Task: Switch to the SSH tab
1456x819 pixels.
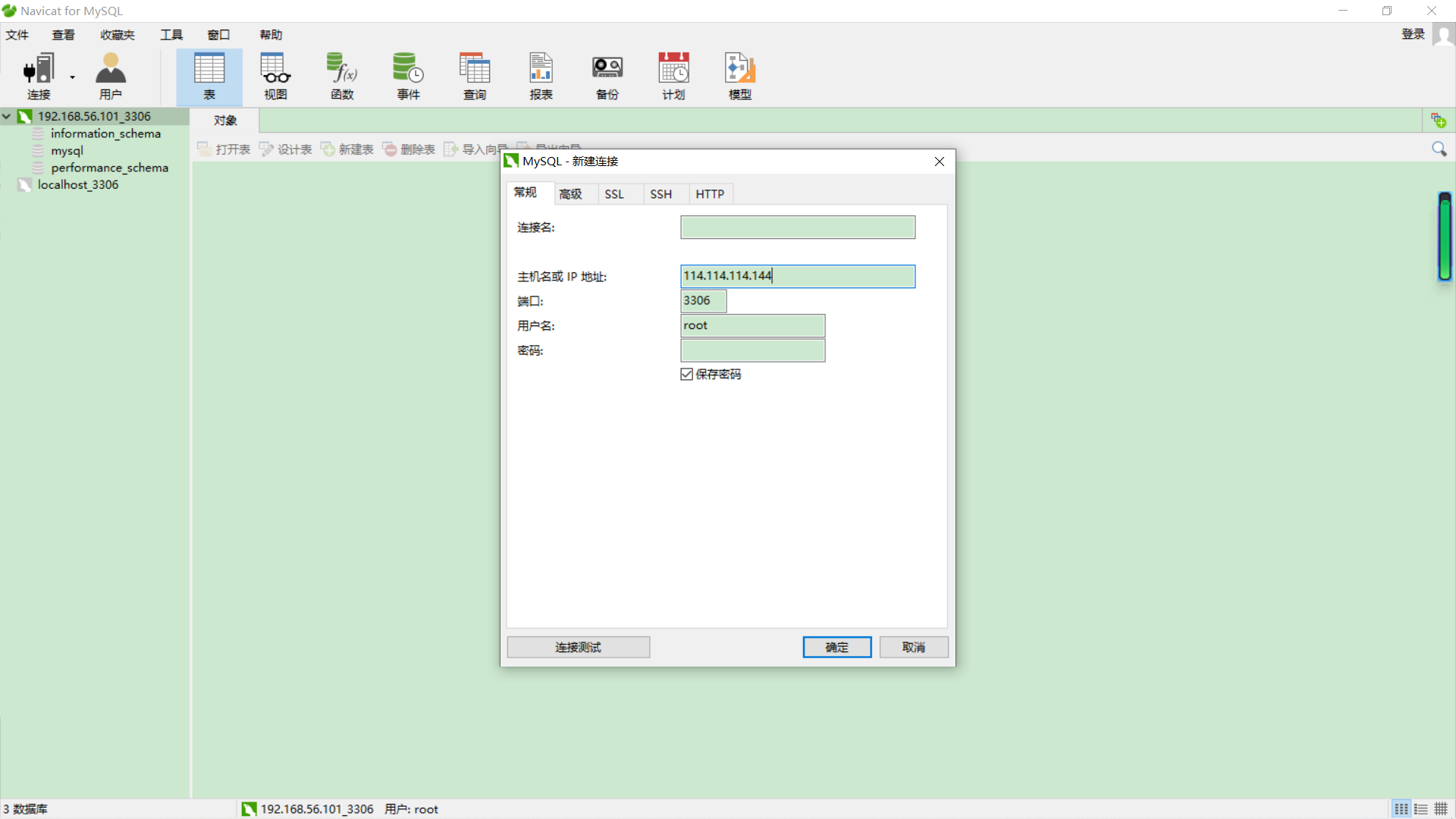Action: pyautogui.click(x=661, y=194)
